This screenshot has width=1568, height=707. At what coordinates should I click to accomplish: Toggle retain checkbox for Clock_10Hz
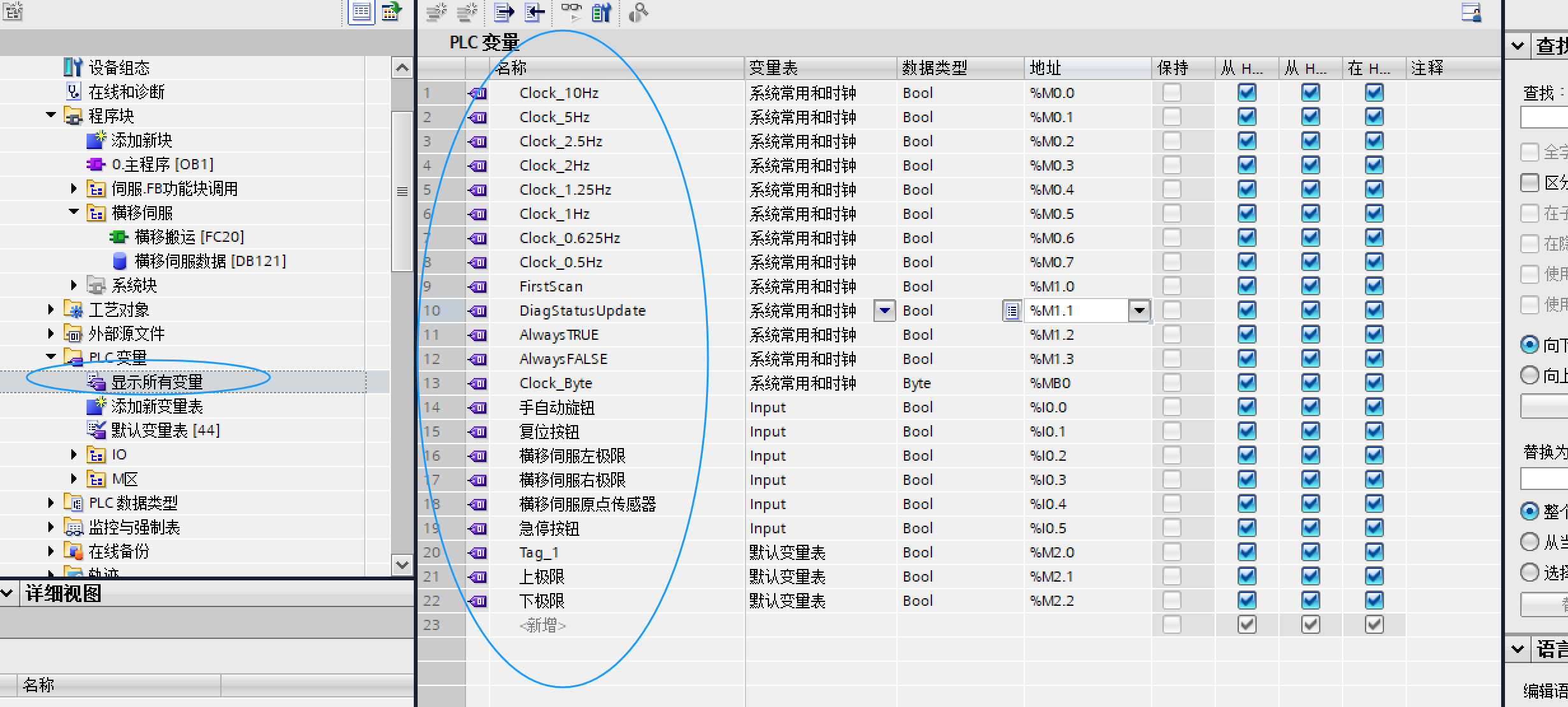[1171, 93]
